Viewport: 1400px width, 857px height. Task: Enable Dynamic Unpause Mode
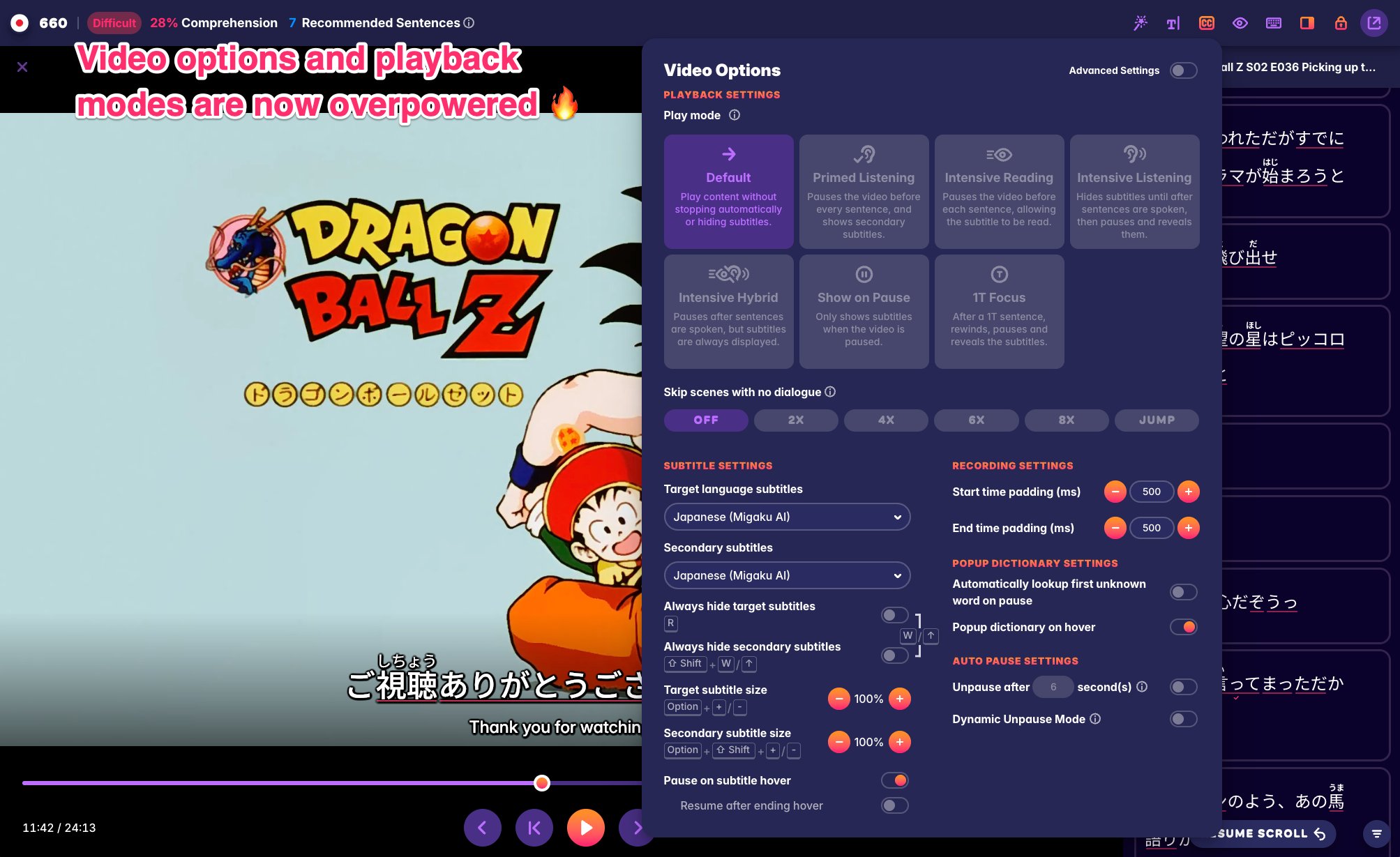click(x=1184, y=719)
